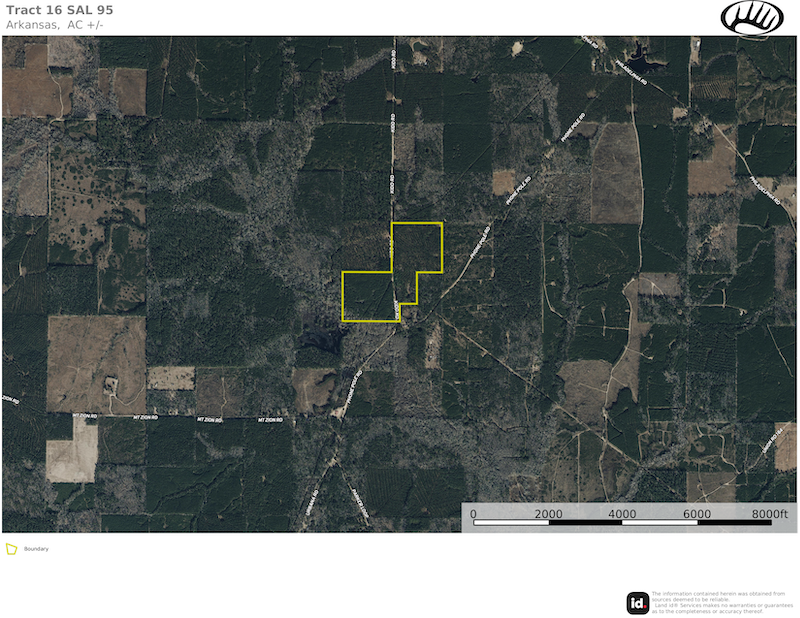Image resolution: width=800 pixels, height=618 pixels.
Task: Click the yellow Boundary legend icon
Action: pos(11,549)
